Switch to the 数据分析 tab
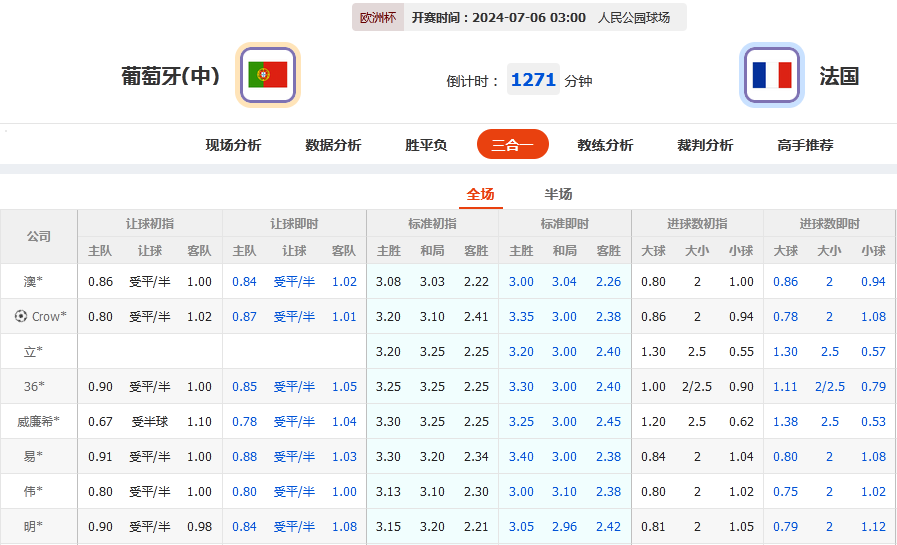Screen dimensions: 897x545 pos(333,145)
